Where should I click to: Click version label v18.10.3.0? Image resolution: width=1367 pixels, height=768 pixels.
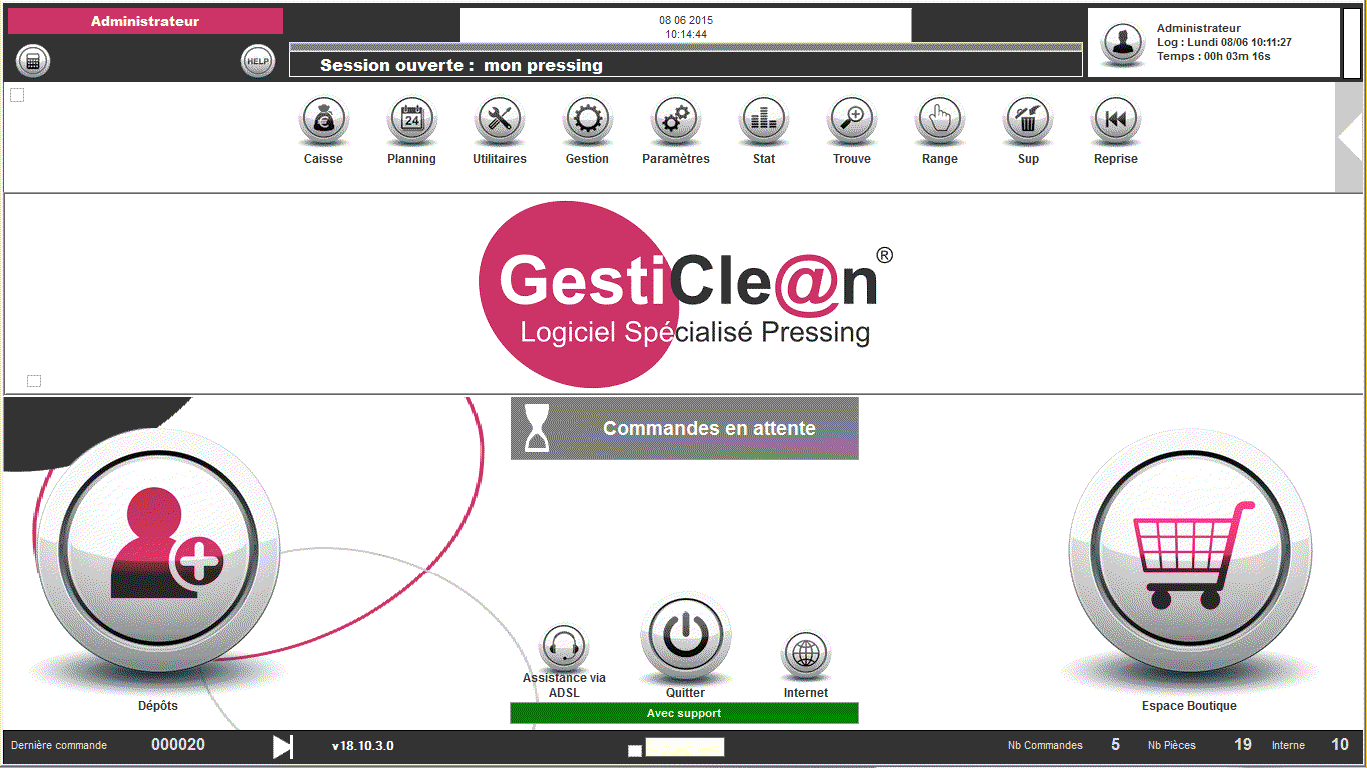363,746
